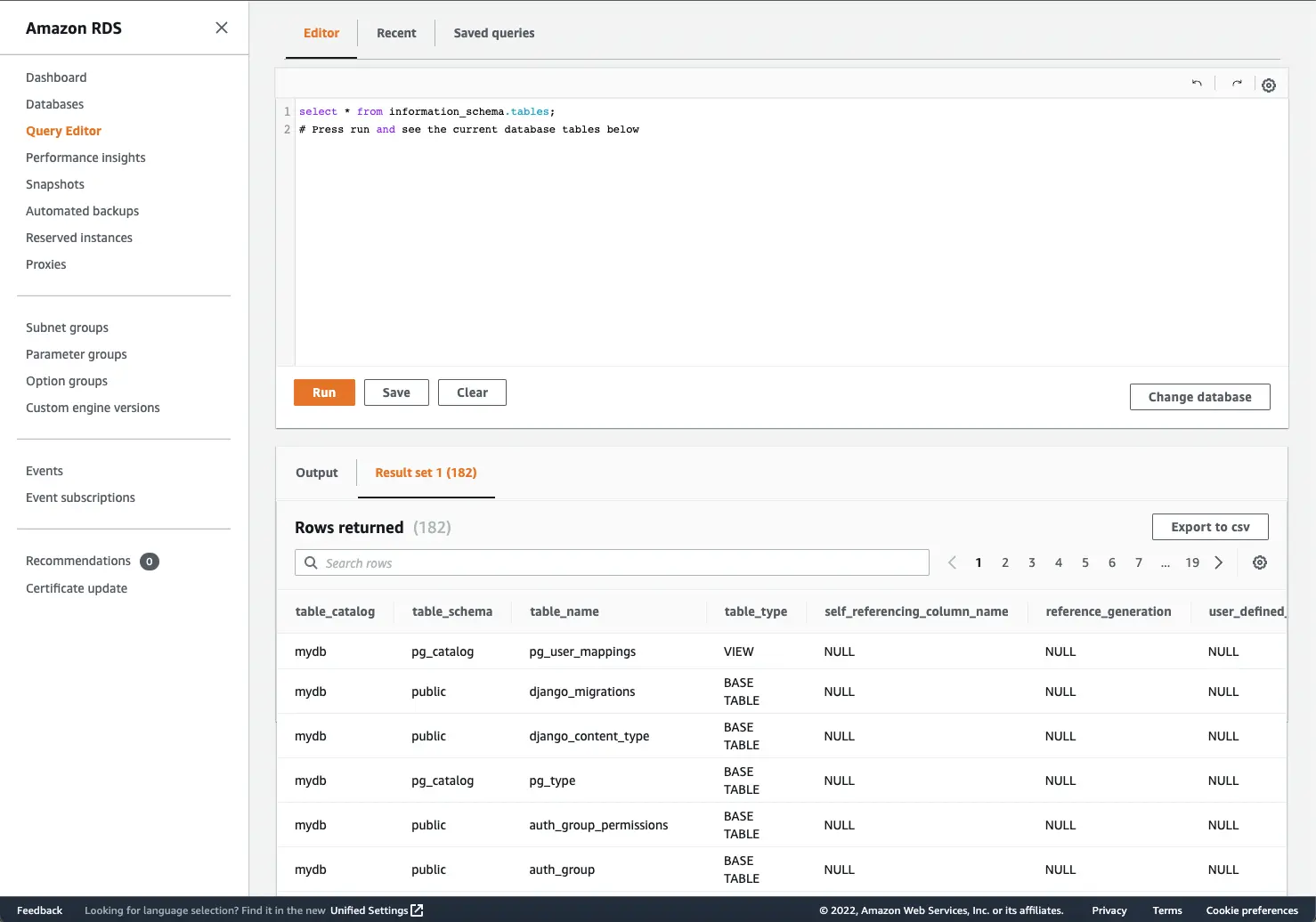Open Events page

click(45, 471)
